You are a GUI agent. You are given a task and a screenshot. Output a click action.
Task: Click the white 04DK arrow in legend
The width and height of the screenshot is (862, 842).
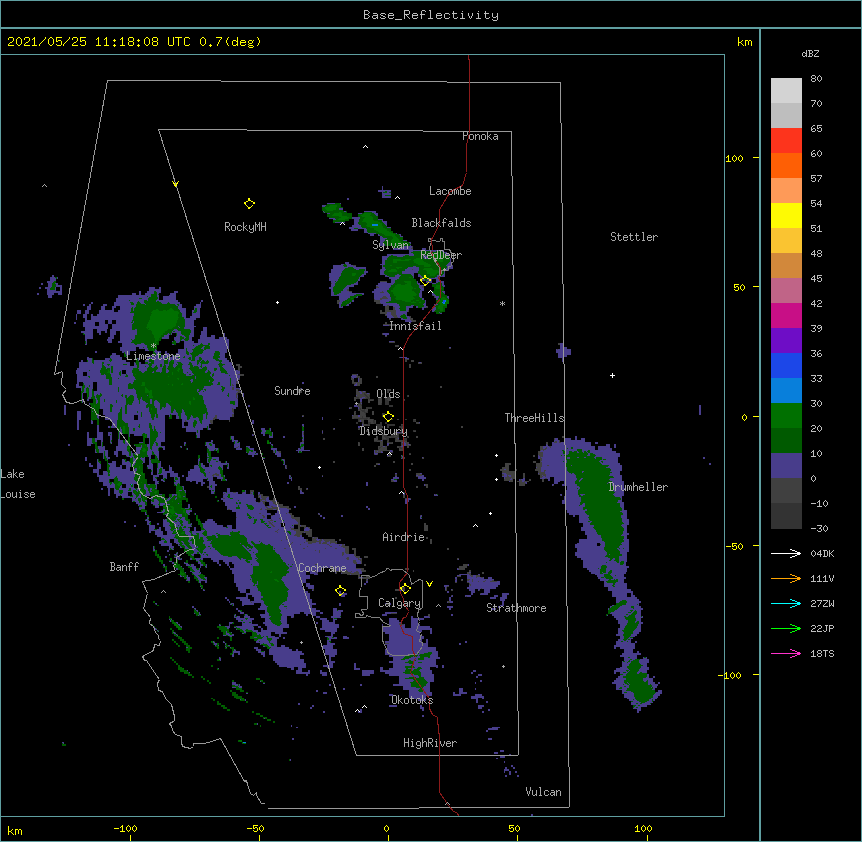[x=786, y=553]
